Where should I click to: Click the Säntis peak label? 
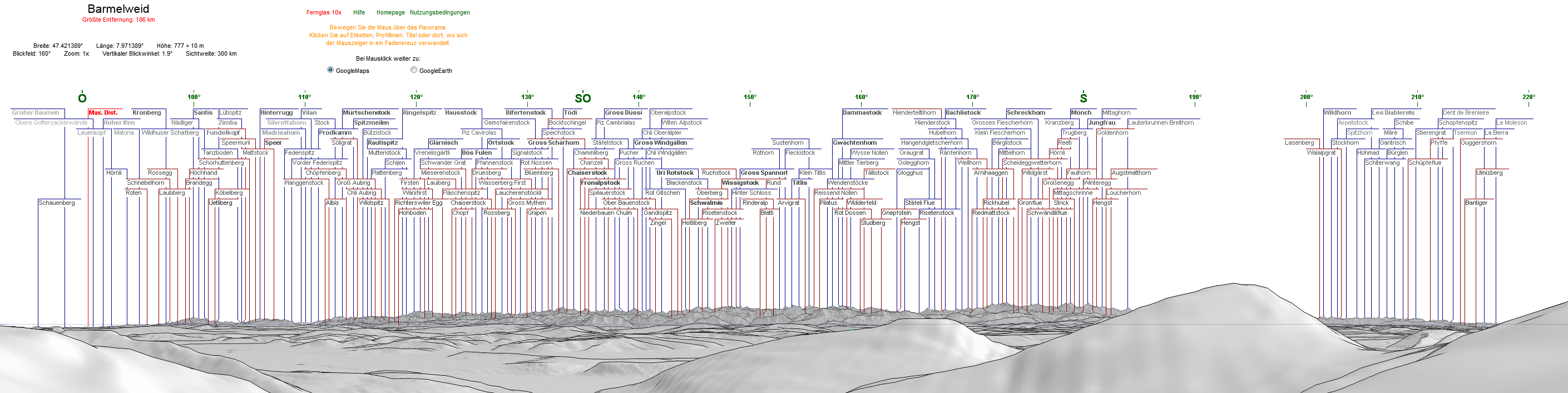[x=204, y=112]
